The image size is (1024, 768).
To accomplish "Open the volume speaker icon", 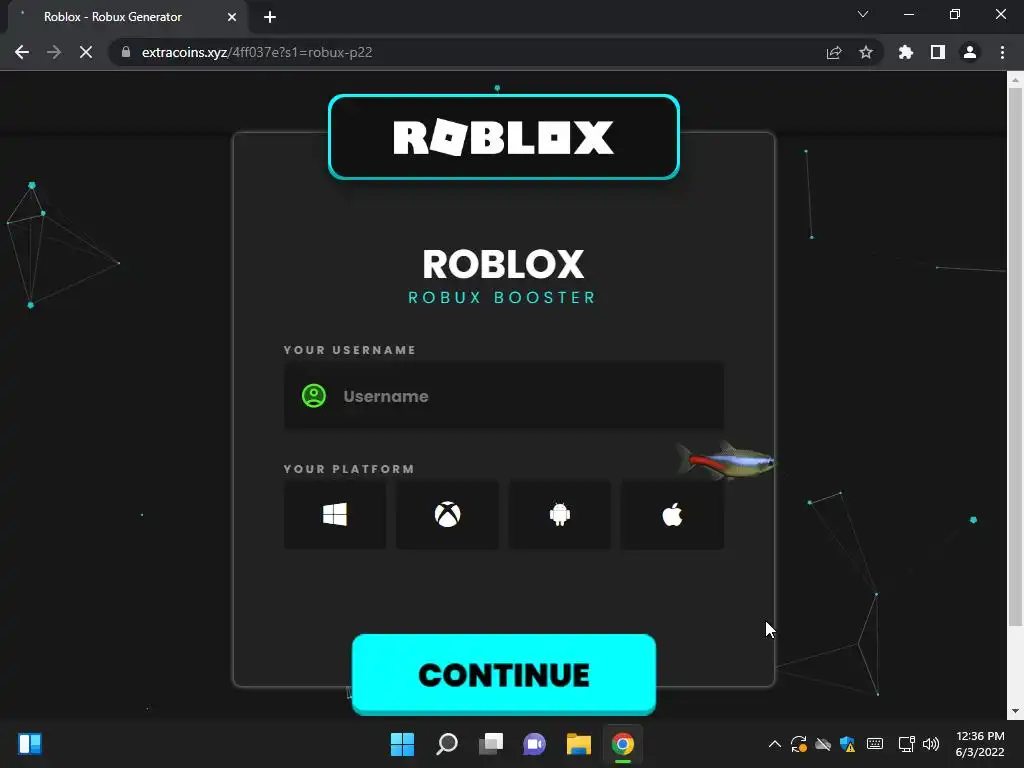I will pos(931,744).
